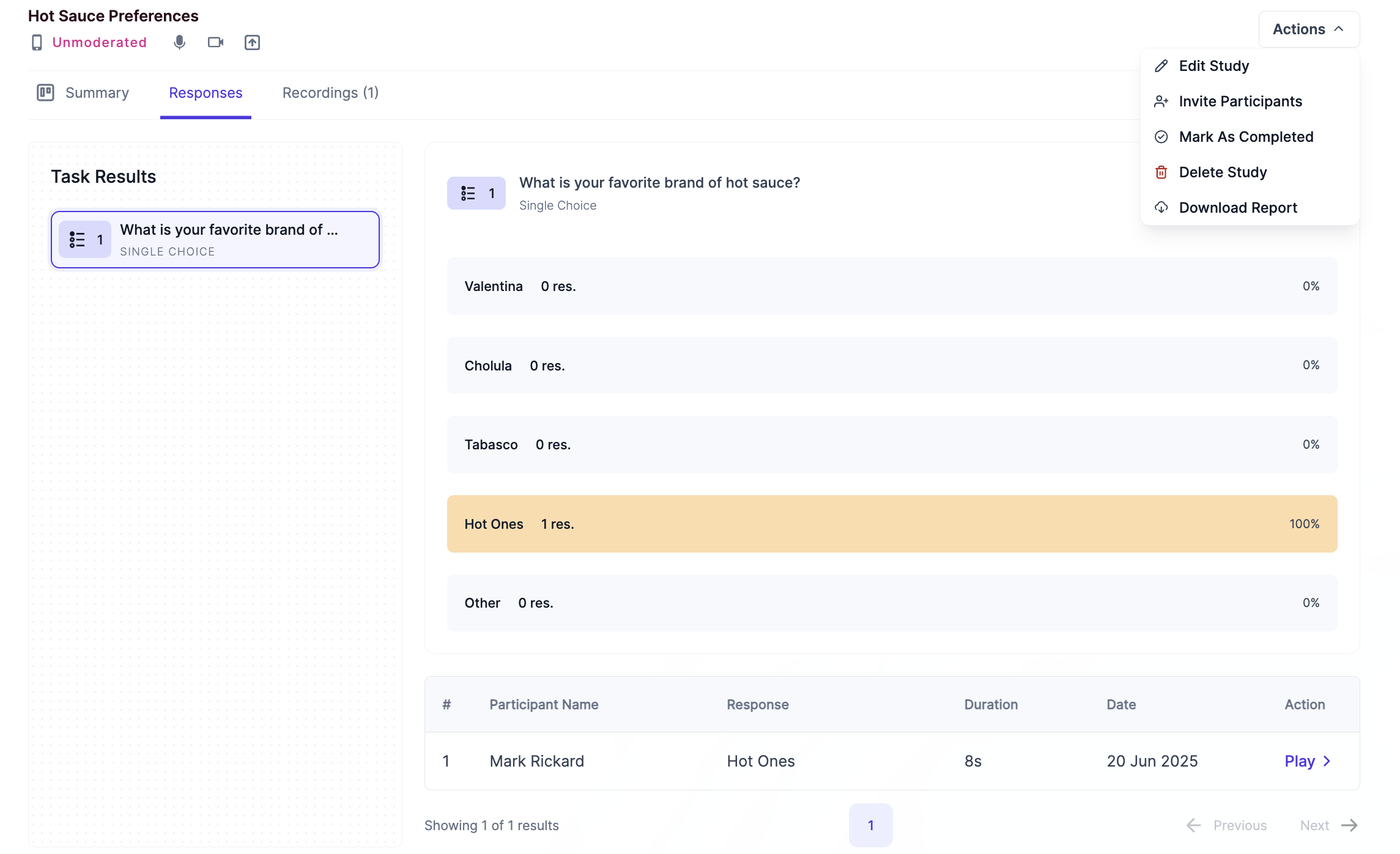
Task: Play Mark Rickard's recording
Action: (x=1299, y=761)
